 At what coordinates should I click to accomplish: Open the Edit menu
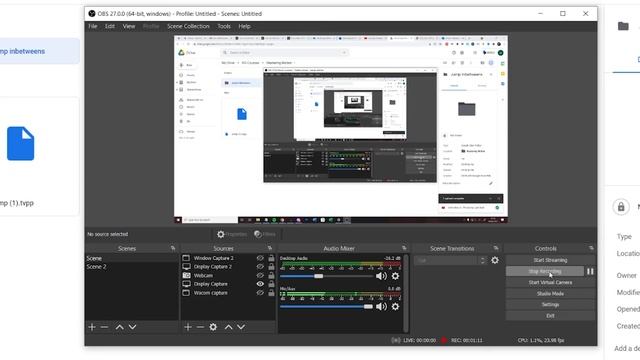pyautogui.click(x=110, y=26)
